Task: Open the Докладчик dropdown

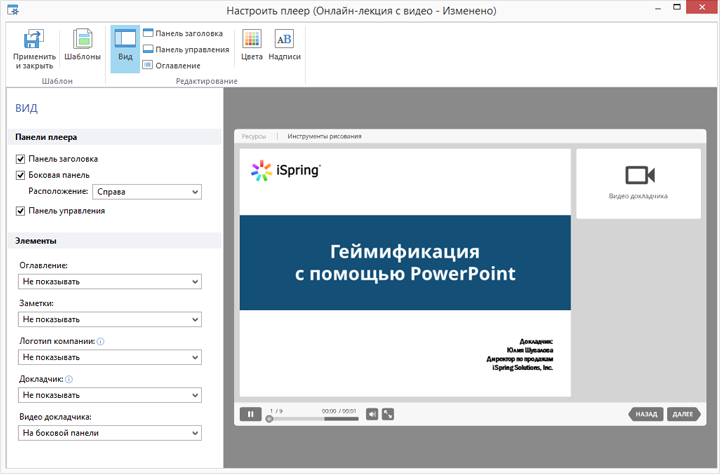Action: pyautogui.click(x=110, y=395)
